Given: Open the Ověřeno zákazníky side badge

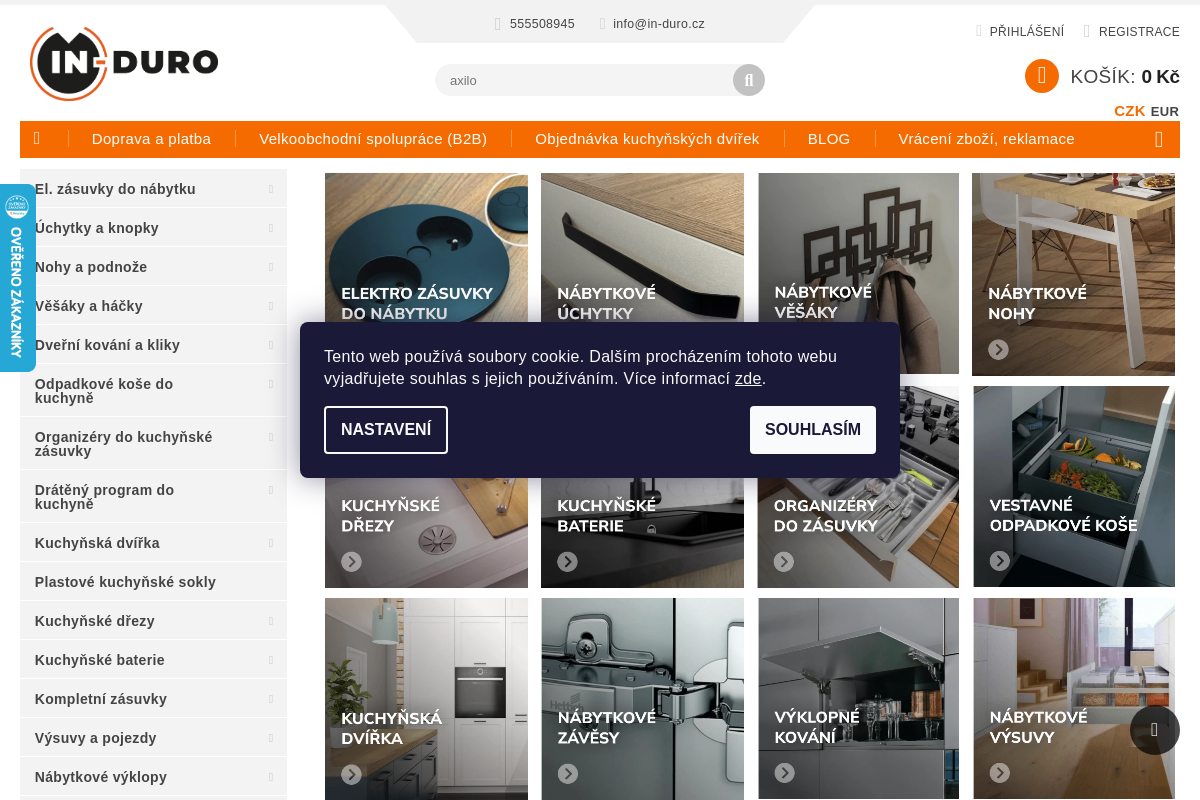Looking at the screenshot, I should point(17,278).
